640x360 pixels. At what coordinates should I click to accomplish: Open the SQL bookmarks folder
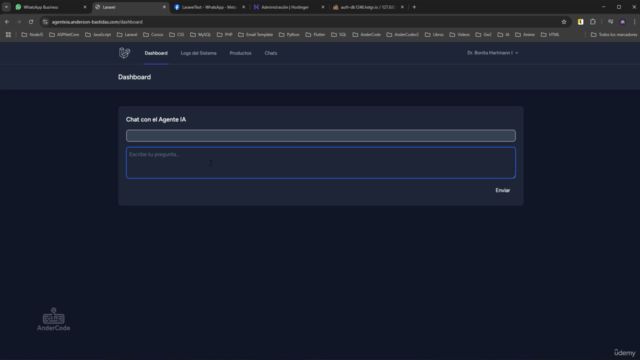coord(339,35)
